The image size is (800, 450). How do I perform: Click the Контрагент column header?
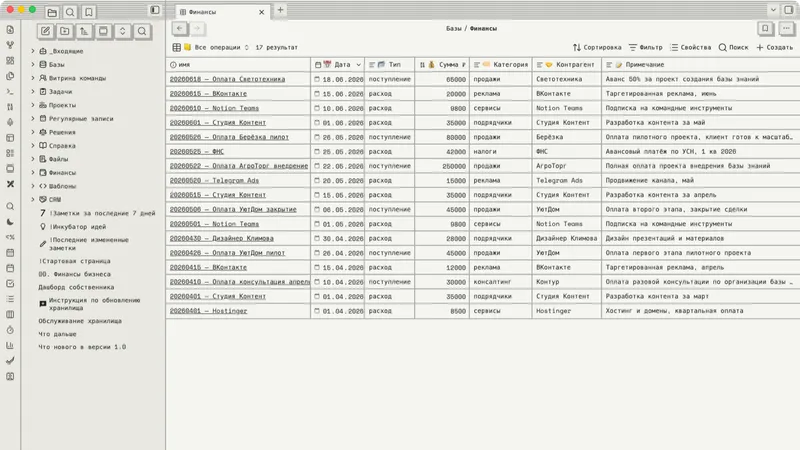pyautogui.click(x=567, y=65)
